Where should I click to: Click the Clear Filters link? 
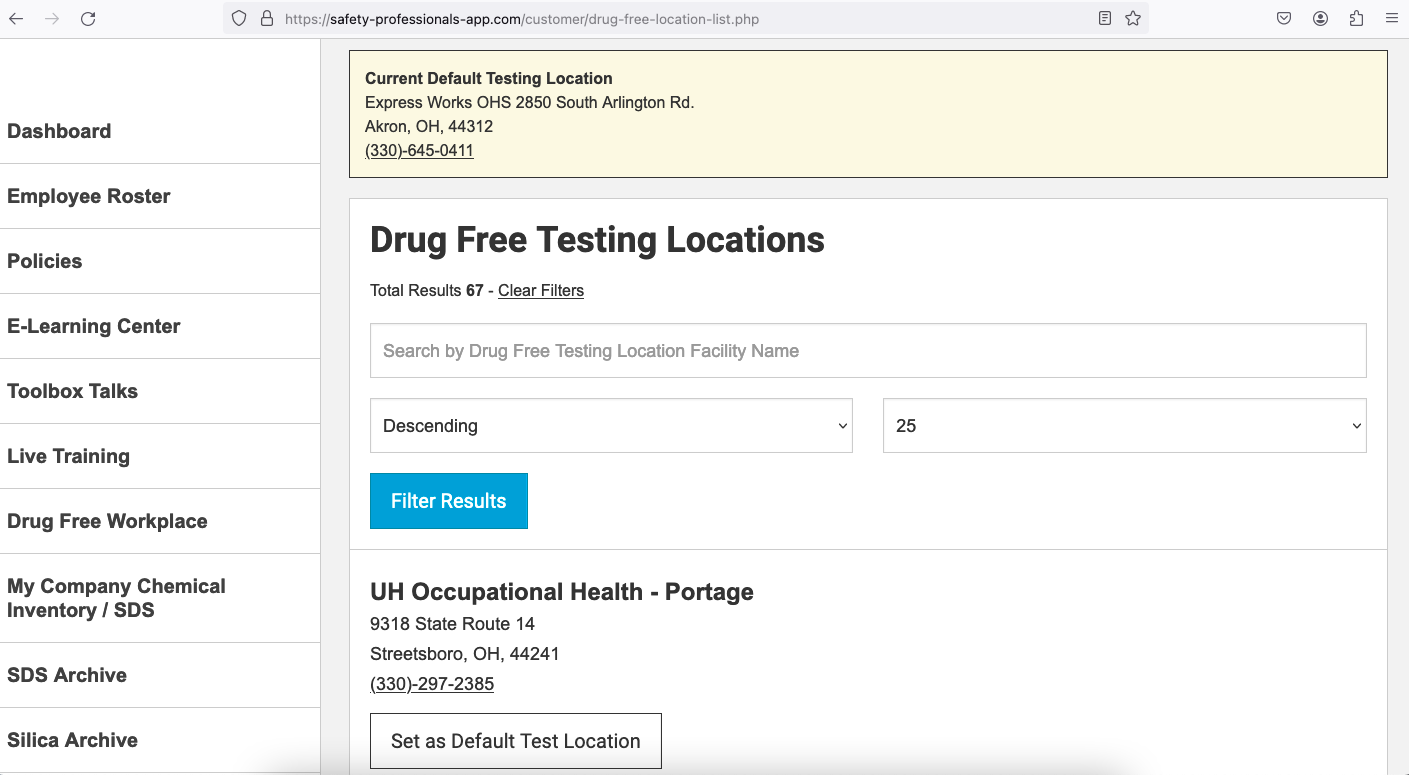pos(541,290)
